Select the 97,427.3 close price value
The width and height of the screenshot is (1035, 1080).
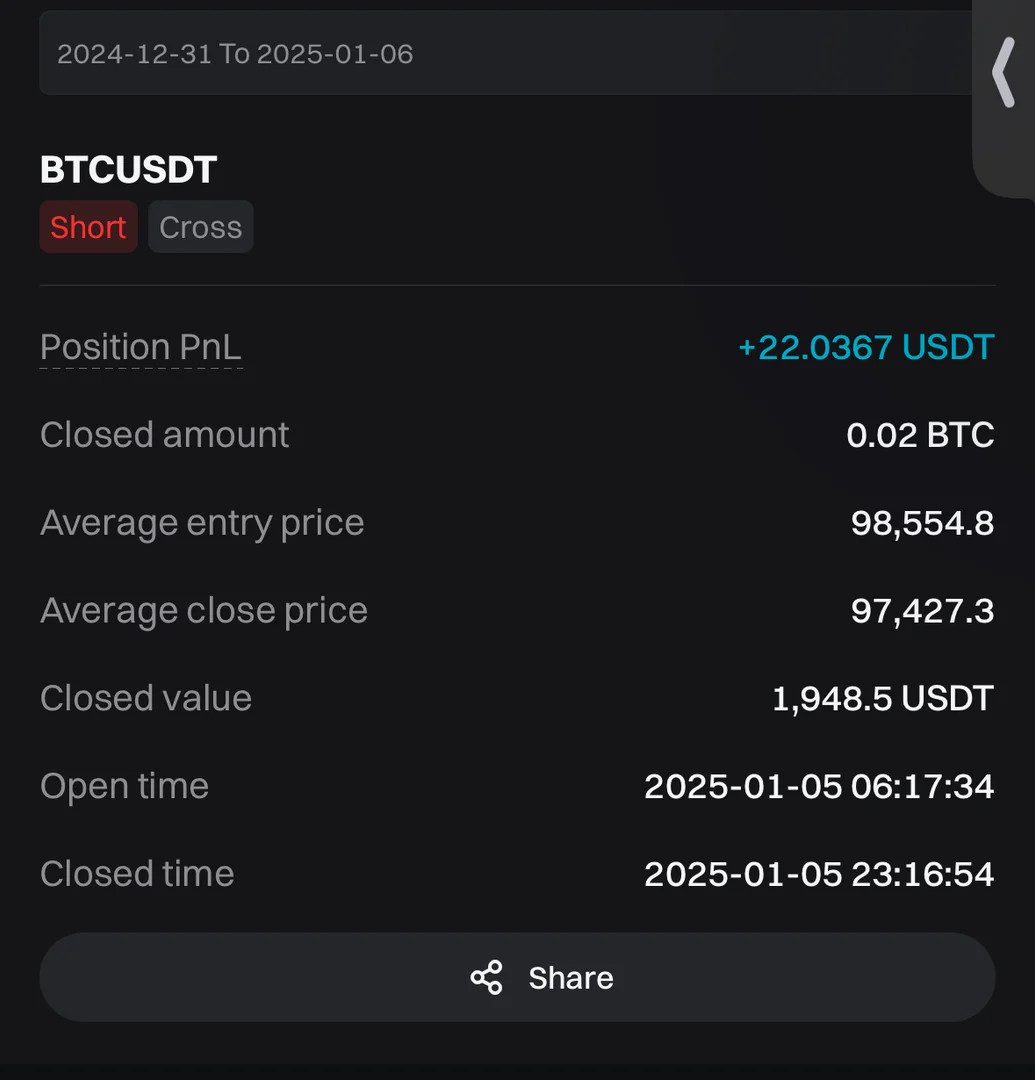tap(922, 611)
